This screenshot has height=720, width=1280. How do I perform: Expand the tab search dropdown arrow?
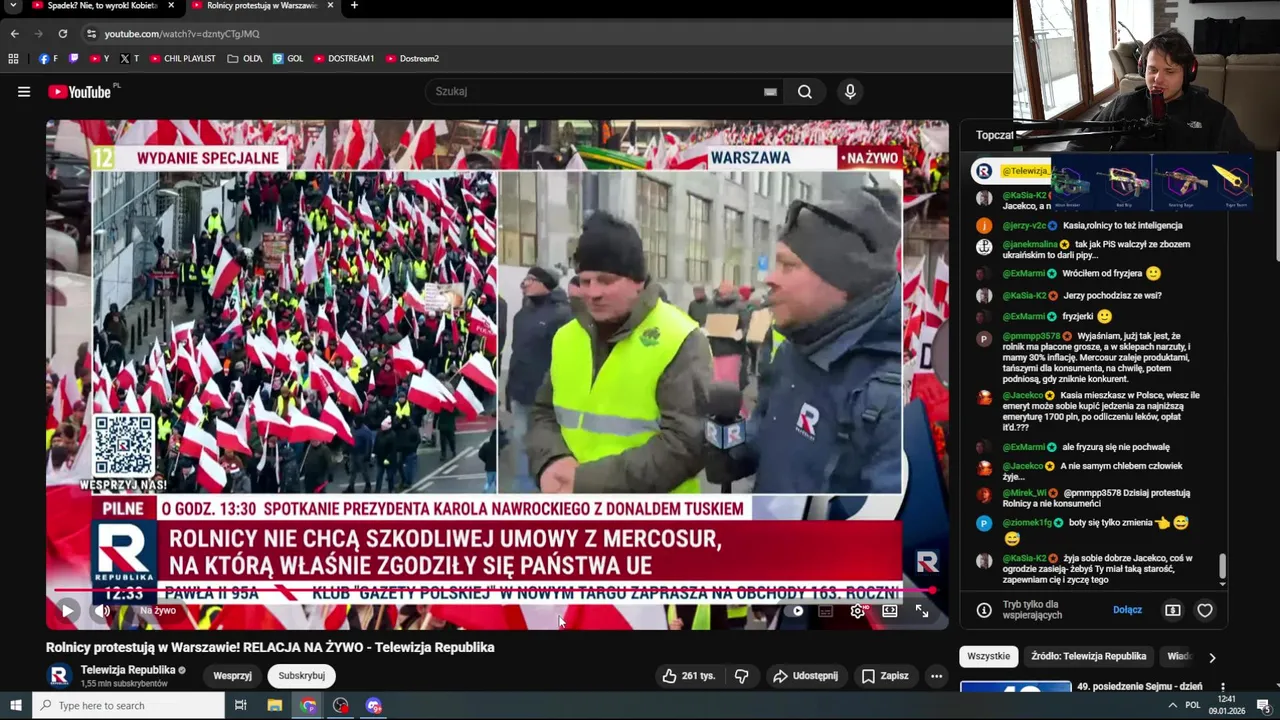click(12, 6)
